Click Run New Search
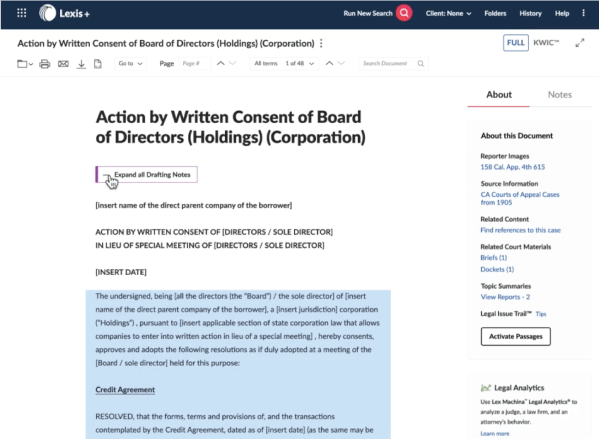This screenshot has width=599, height=439. [x=367, y=13]
